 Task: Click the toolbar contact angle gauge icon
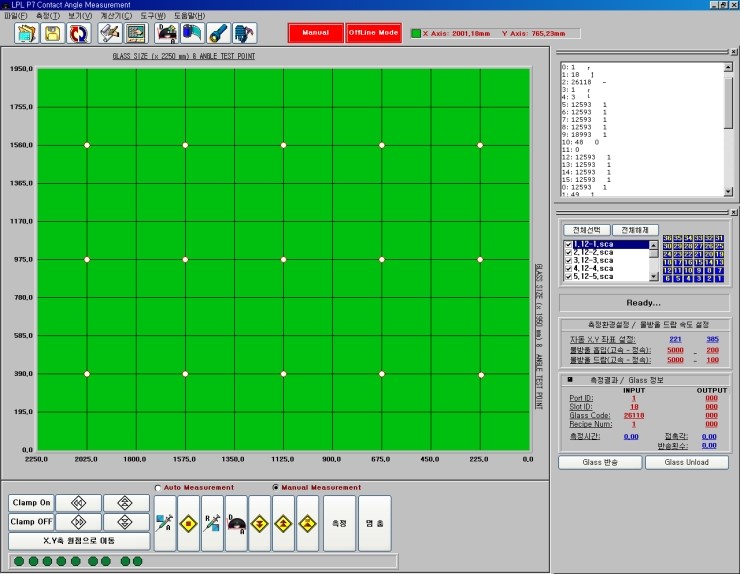click(167, 33)
